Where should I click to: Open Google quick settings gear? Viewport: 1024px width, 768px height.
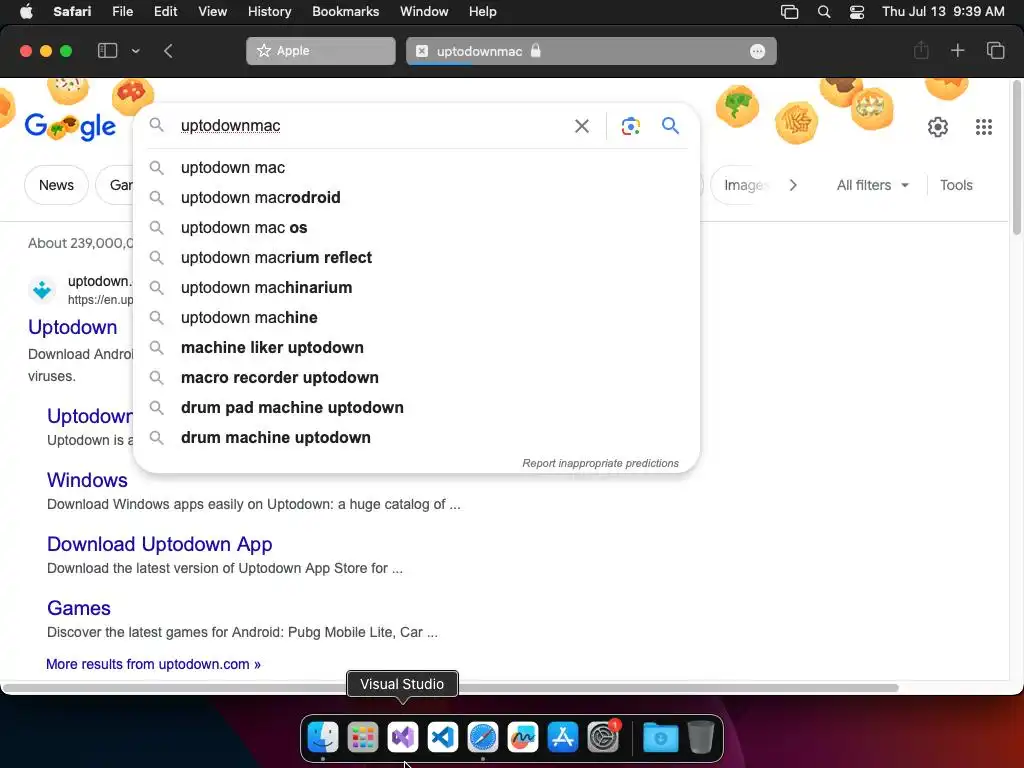938,127
